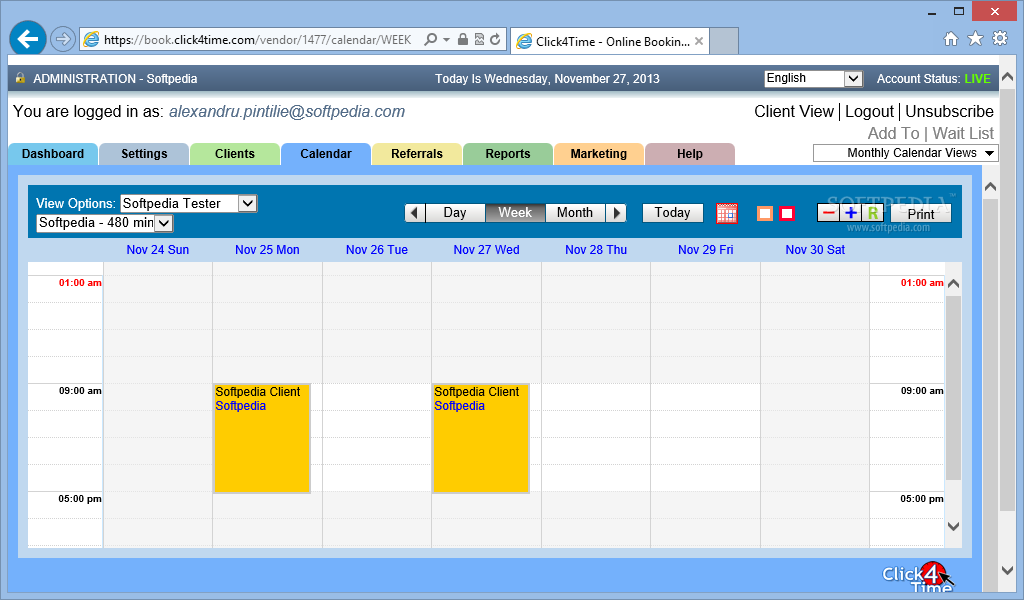The height and width of the screenshot is (600, 1024).
Task: Open the Clients tab
Action: point(235,154)
